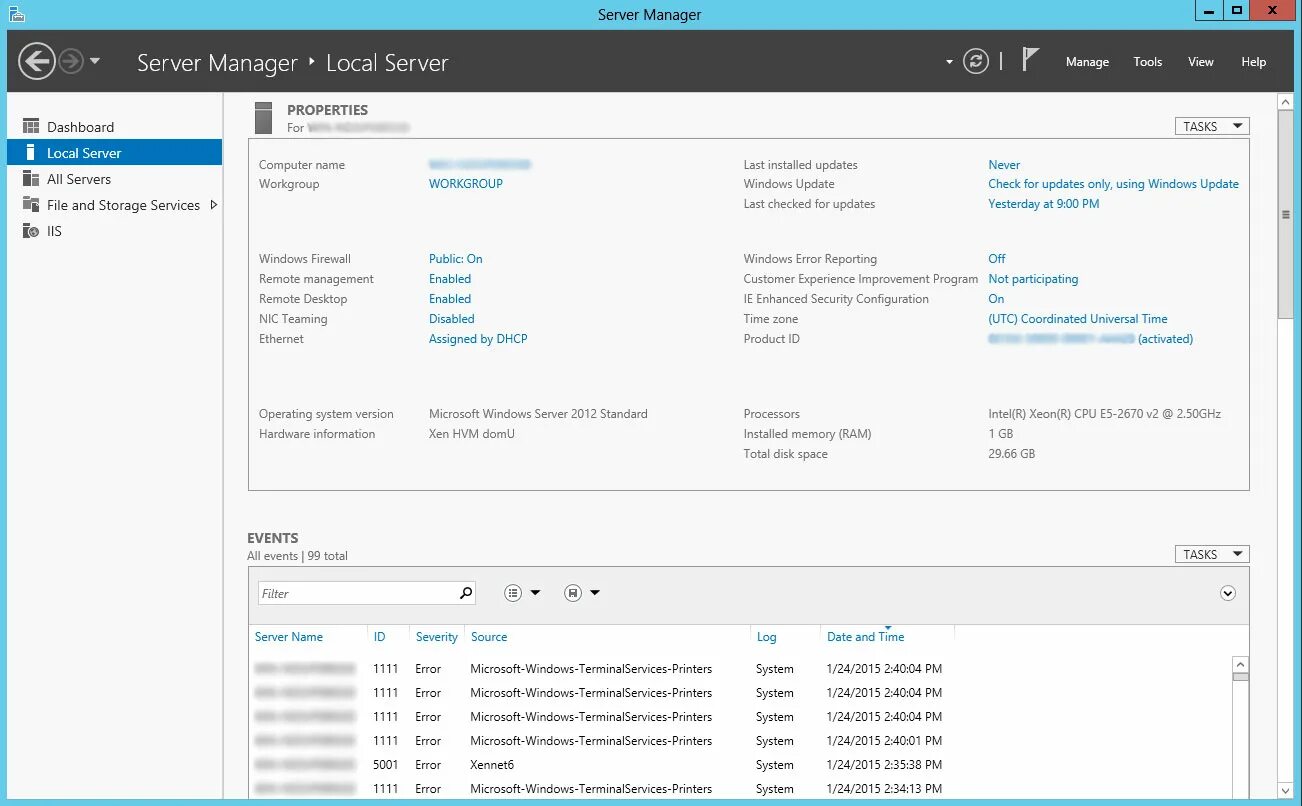Screen dimensions: 1302x806
Task: Open the View menu
Action: [x=1200, y=62]
